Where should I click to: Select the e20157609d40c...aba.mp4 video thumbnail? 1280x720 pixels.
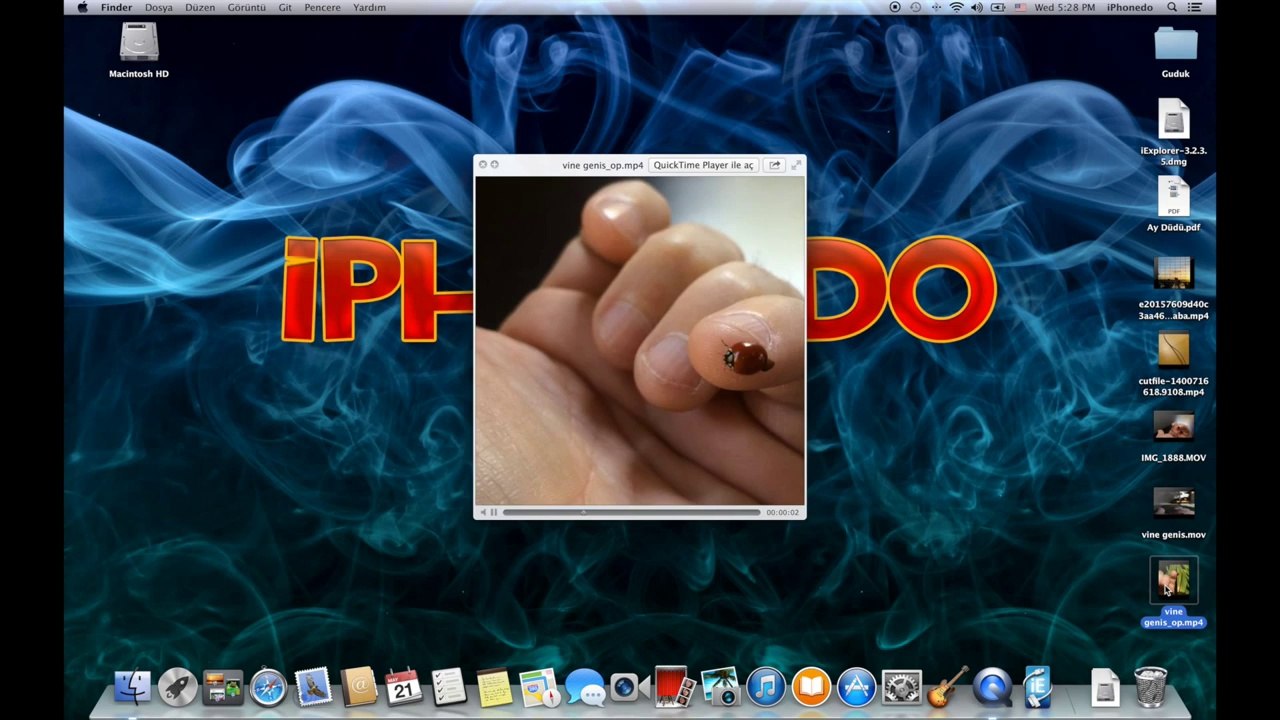1174,274
